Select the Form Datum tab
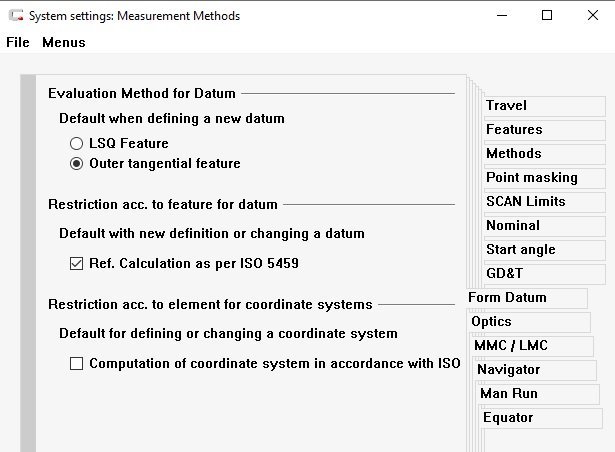This screenshot has width=615, height=452. click(507, 298)
